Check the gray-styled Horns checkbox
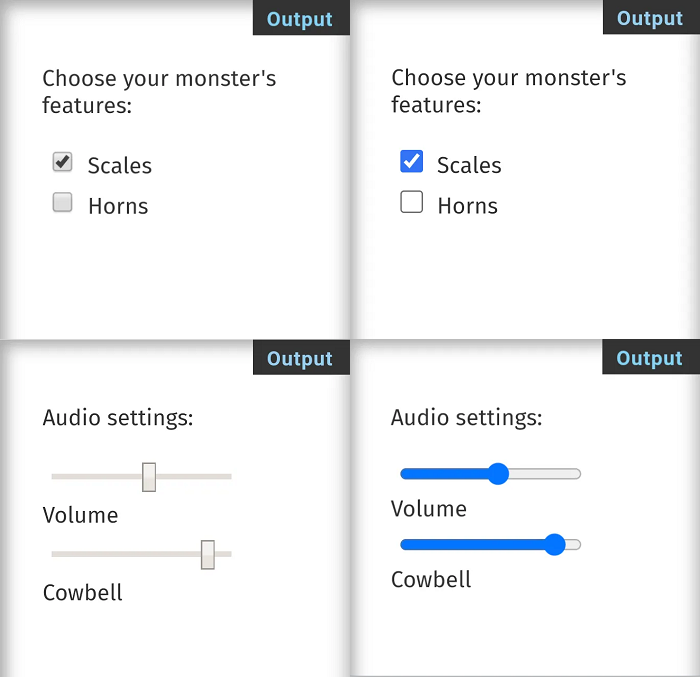The width and height of the screenshot is (700, 677). point(62,203)
